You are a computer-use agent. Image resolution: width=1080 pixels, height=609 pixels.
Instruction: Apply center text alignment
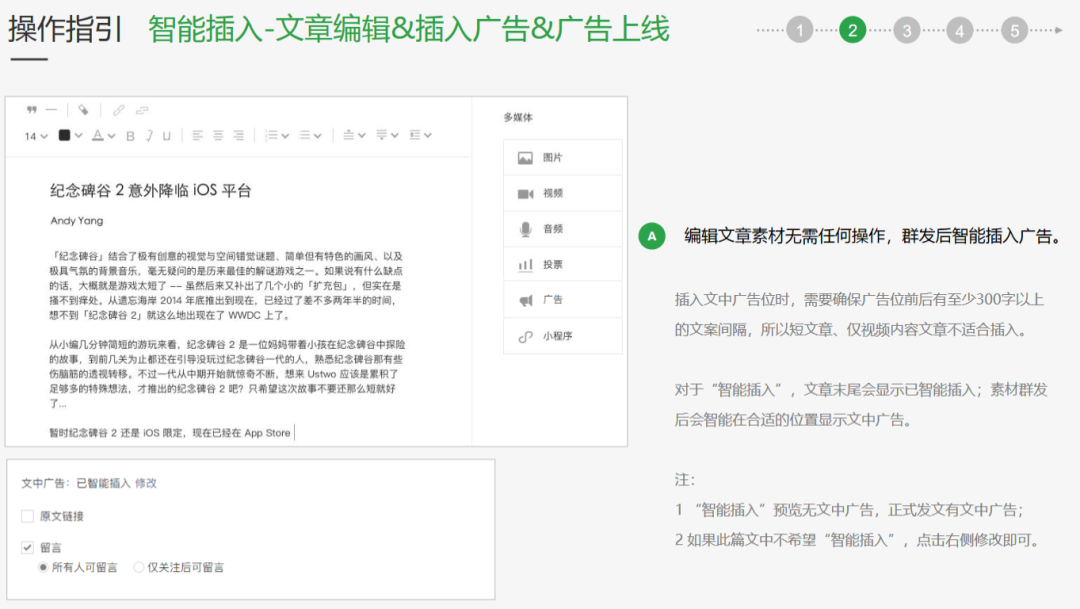click(x=218, y=134)
